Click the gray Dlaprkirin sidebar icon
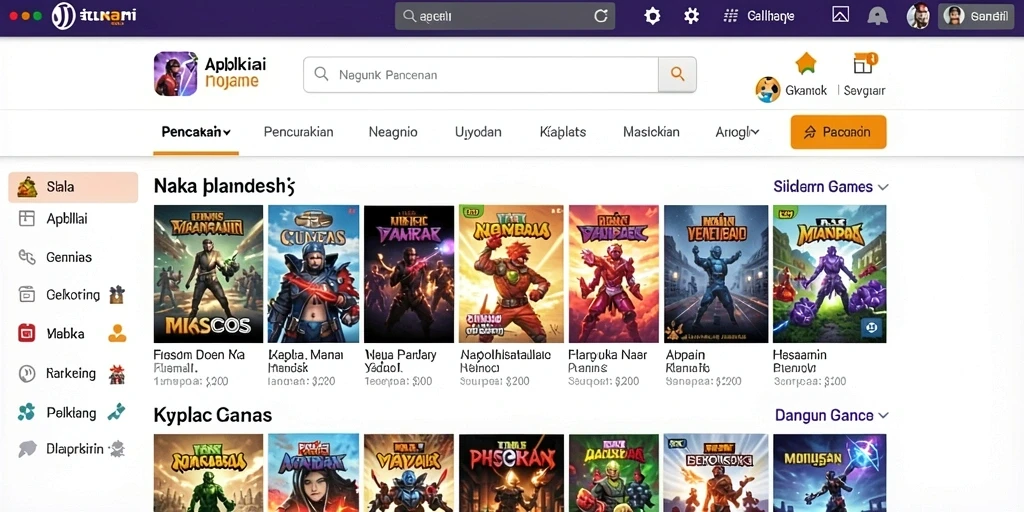The width and height of the screenshot is (1024, 512). (x=27, y=449)
